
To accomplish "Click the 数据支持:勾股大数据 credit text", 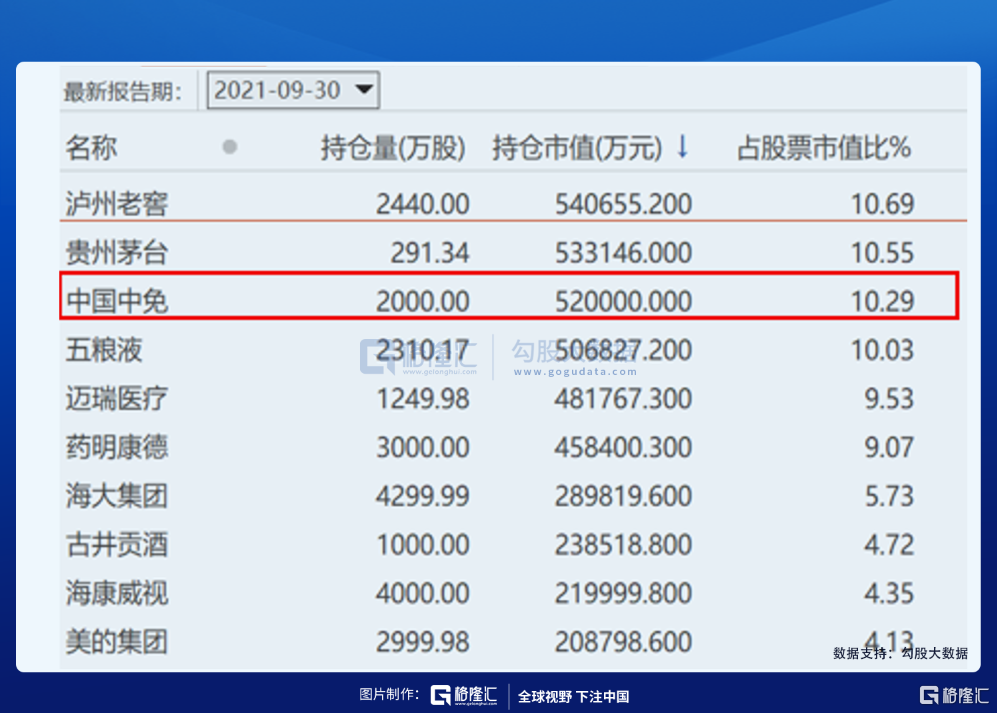I will [900, 653].
